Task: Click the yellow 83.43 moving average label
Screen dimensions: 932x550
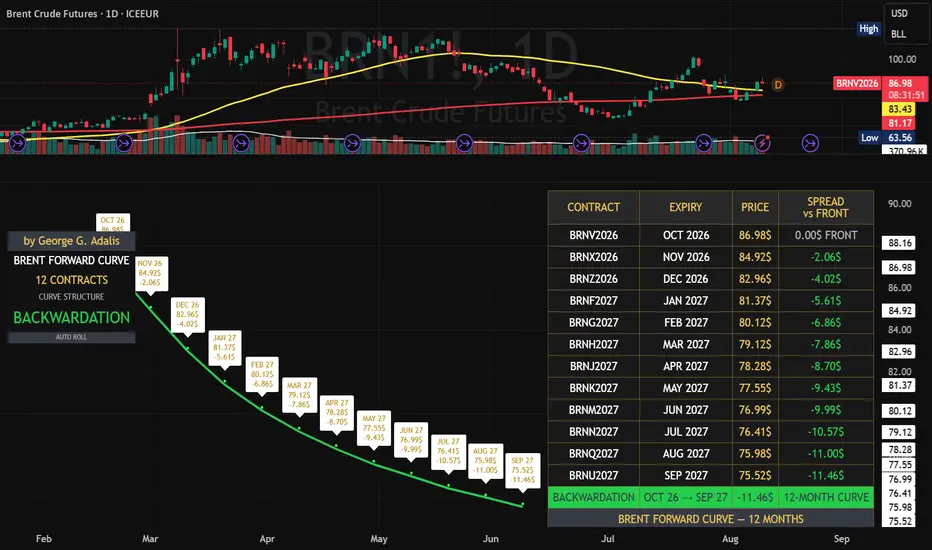Action: pos(899,109)
